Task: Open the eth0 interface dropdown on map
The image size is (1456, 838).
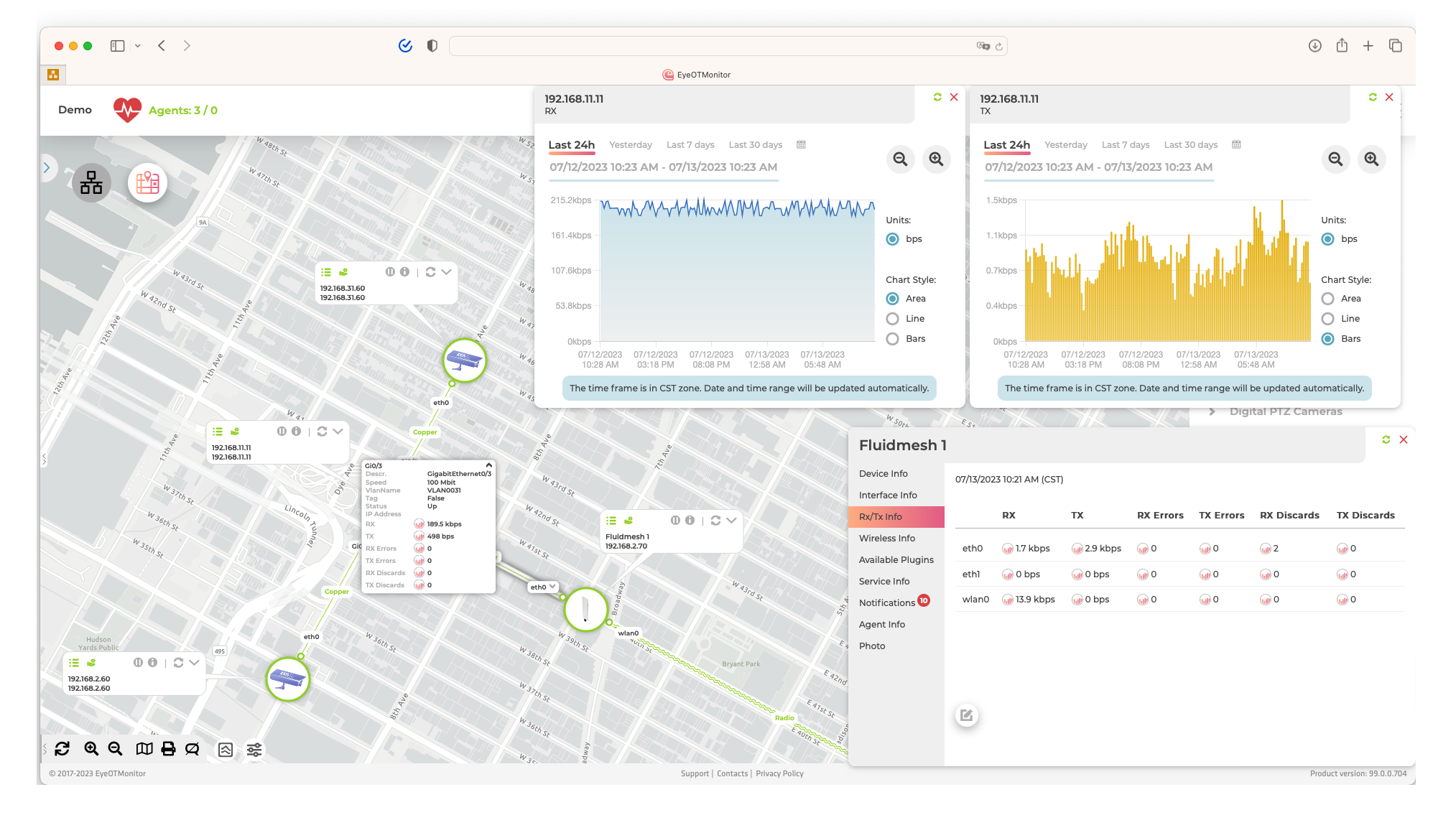Action: [x=552, y=587]
